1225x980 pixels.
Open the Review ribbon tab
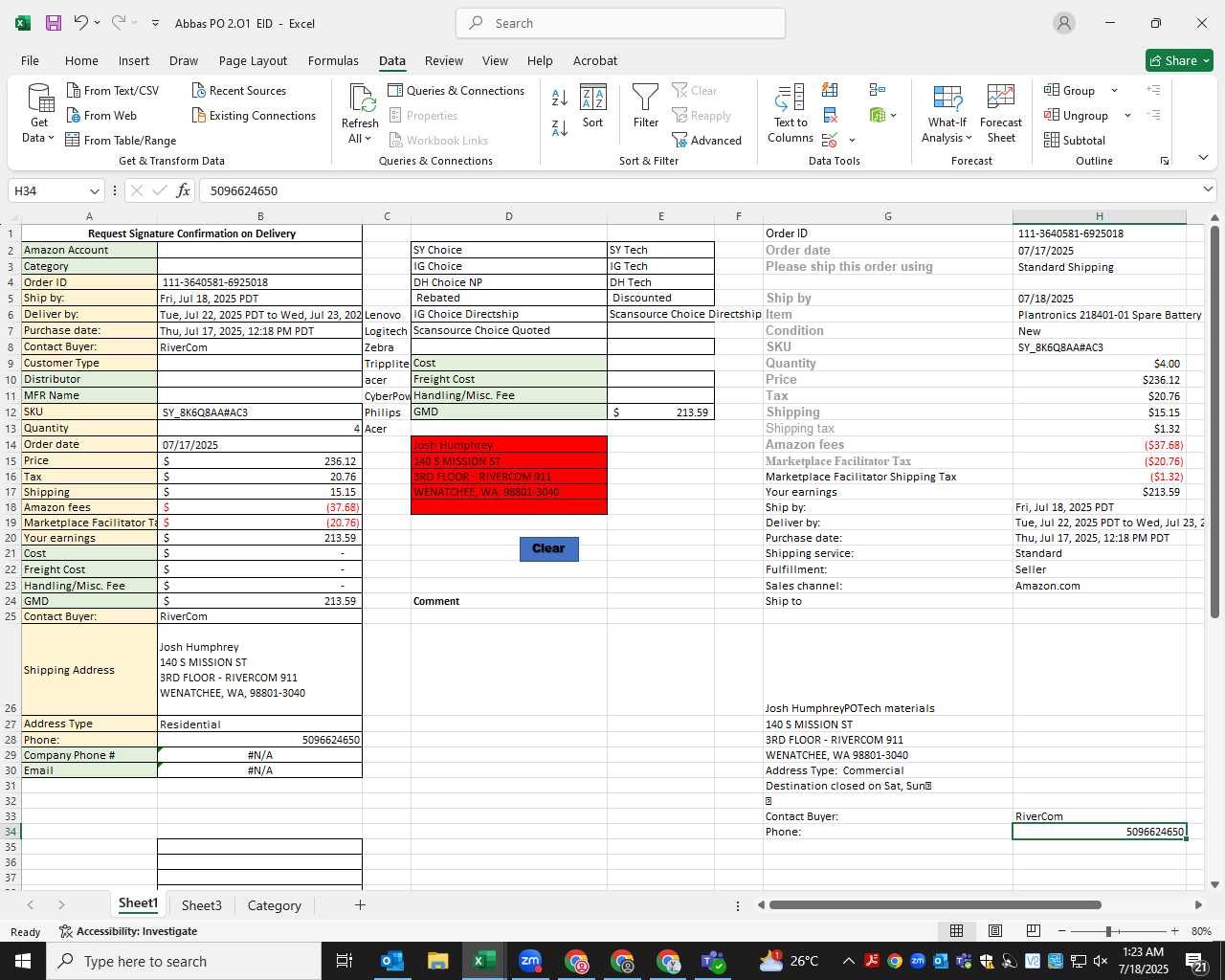click(444, 60)
